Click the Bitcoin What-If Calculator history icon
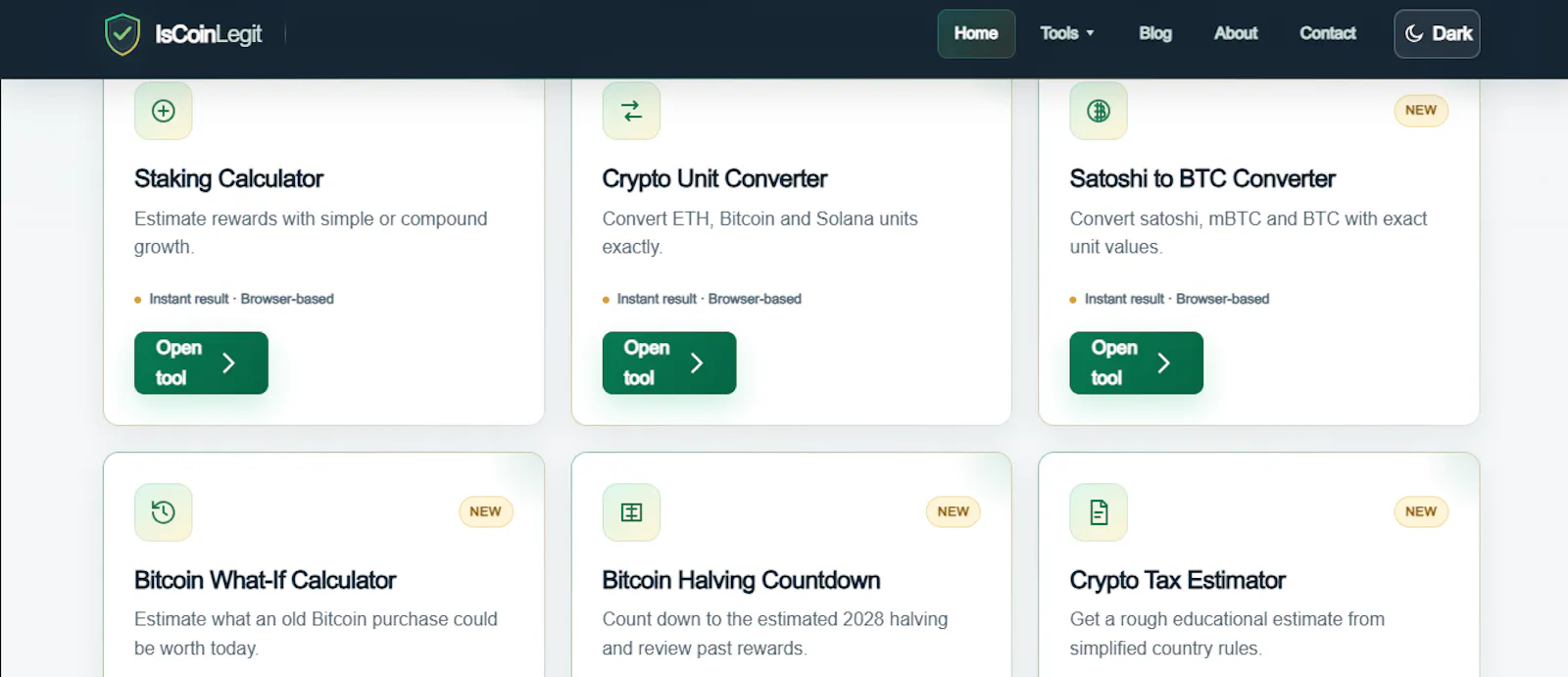 click(164, 511)
